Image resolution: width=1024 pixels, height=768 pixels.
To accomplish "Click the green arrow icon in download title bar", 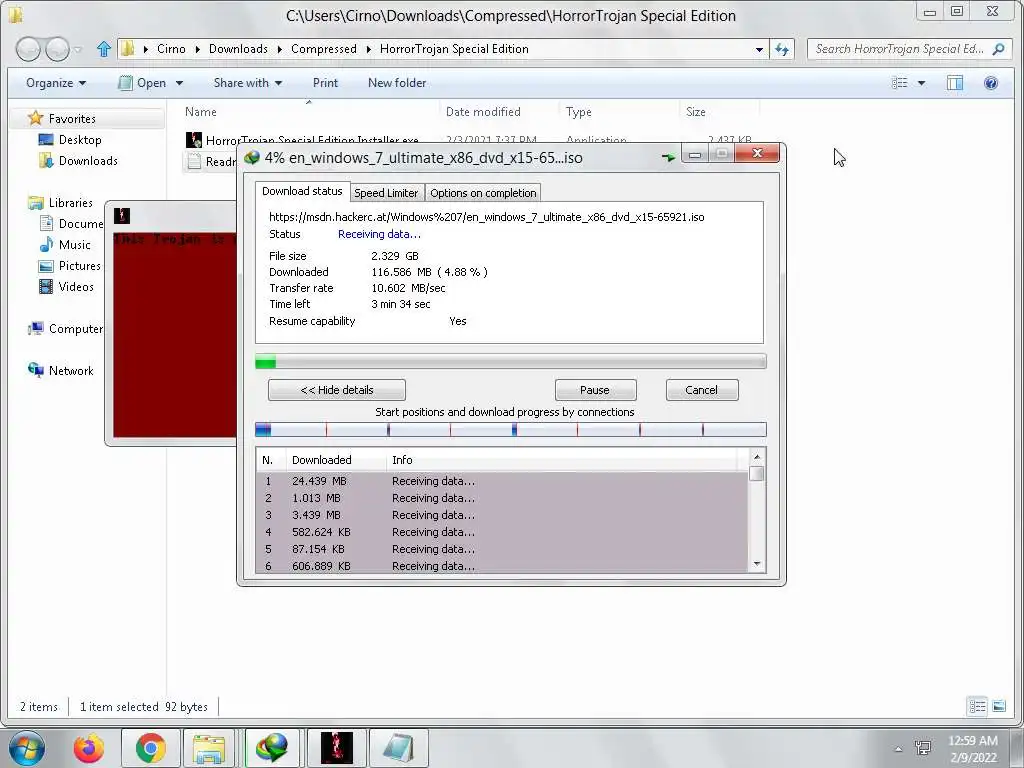I will (667, 157).
